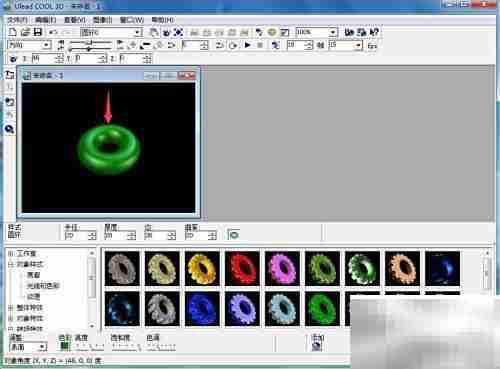Click the Z coordinate input field
The image size is (500, 369).
click(132, 59)
